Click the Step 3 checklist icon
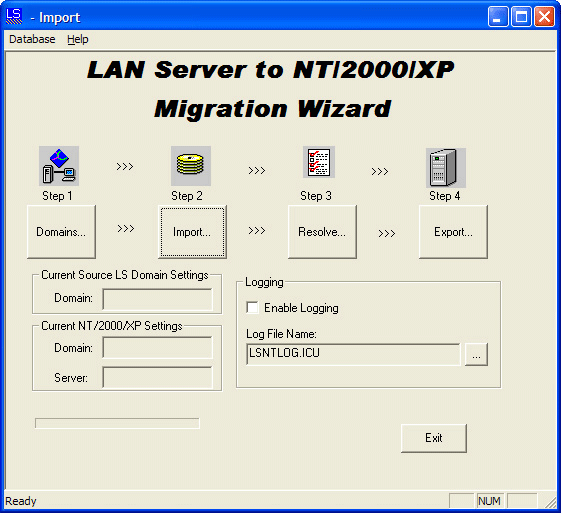 pos(319,162)
